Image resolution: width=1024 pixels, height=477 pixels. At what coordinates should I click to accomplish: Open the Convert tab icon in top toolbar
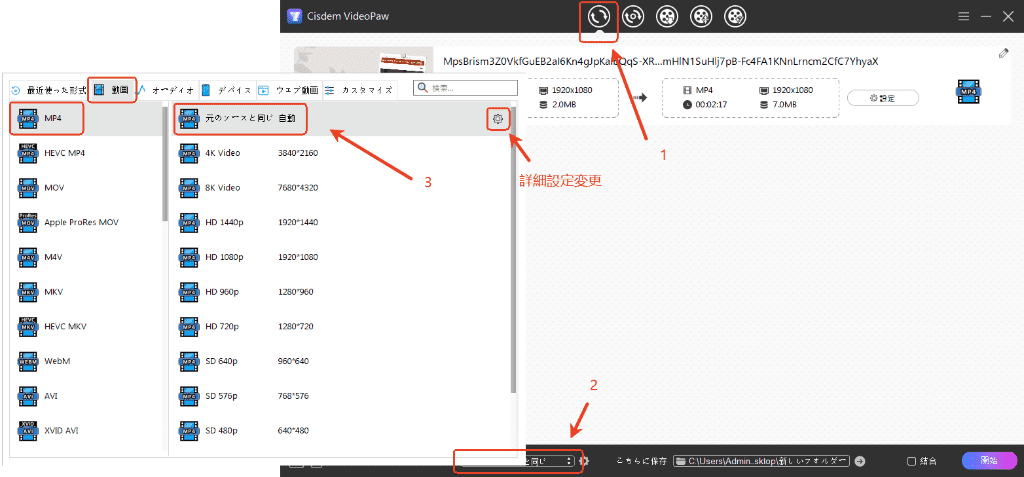click(599, 16)
